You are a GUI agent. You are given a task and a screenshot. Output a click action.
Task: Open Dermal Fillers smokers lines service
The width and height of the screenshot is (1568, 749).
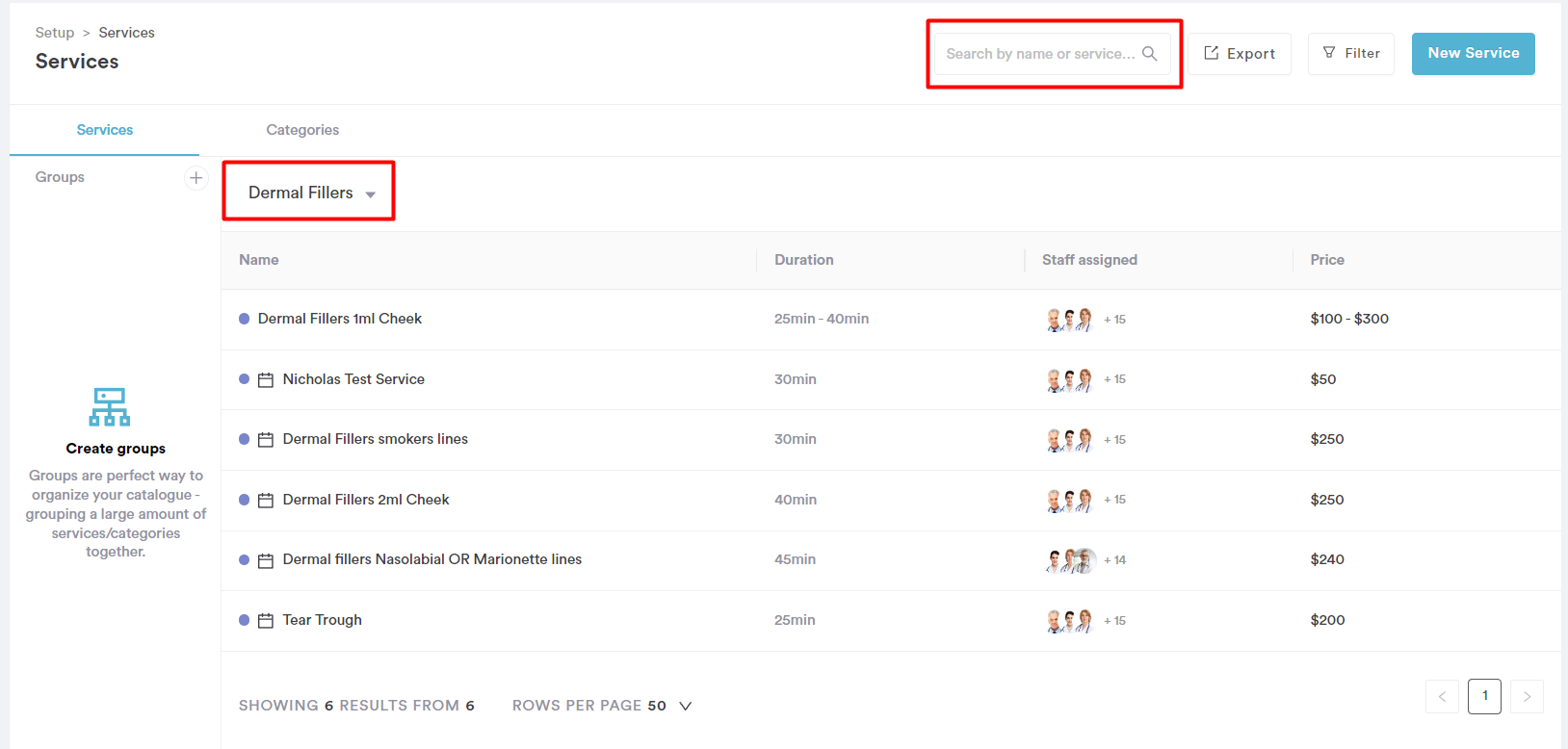click(376, 439)
